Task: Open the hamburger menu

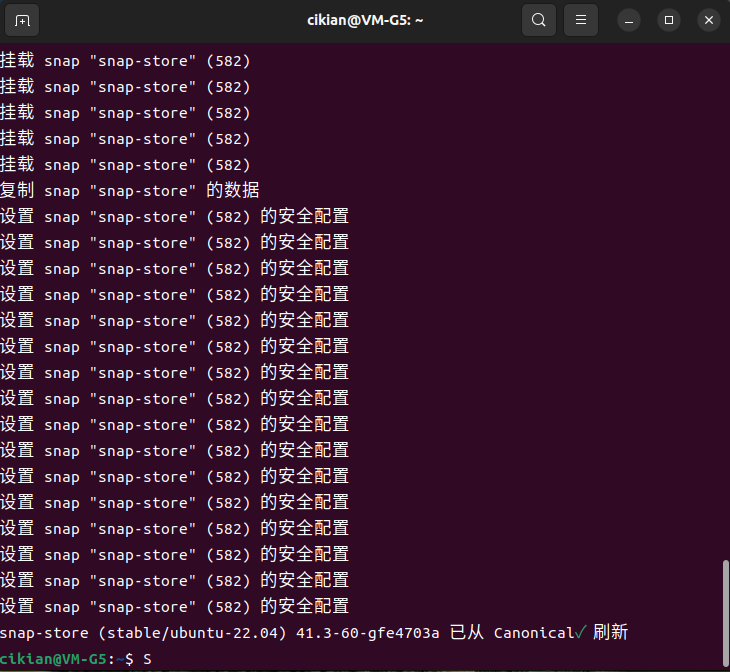Action: point(581,20)
